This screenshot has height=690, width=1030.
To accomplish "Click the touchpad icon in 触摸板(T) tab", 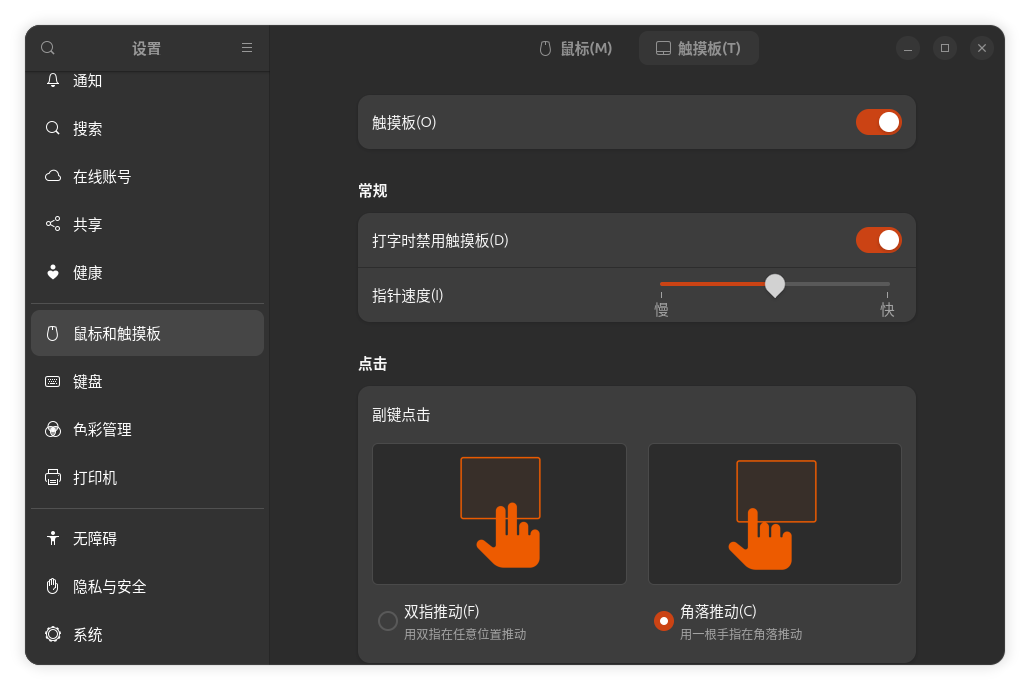I will click(663, 48).
